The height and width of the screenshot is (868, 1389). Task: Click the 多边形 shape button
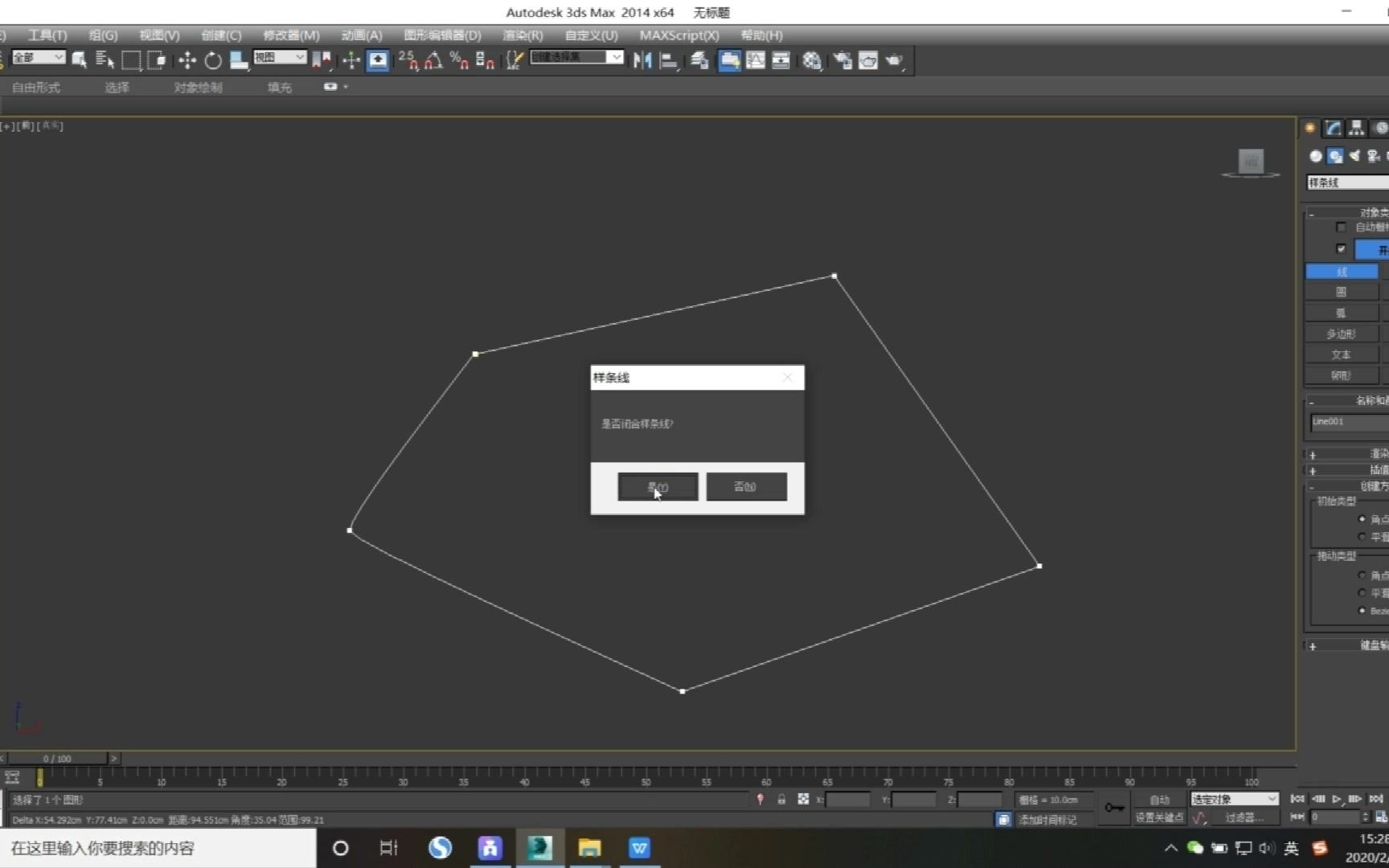coord(1342,334)
